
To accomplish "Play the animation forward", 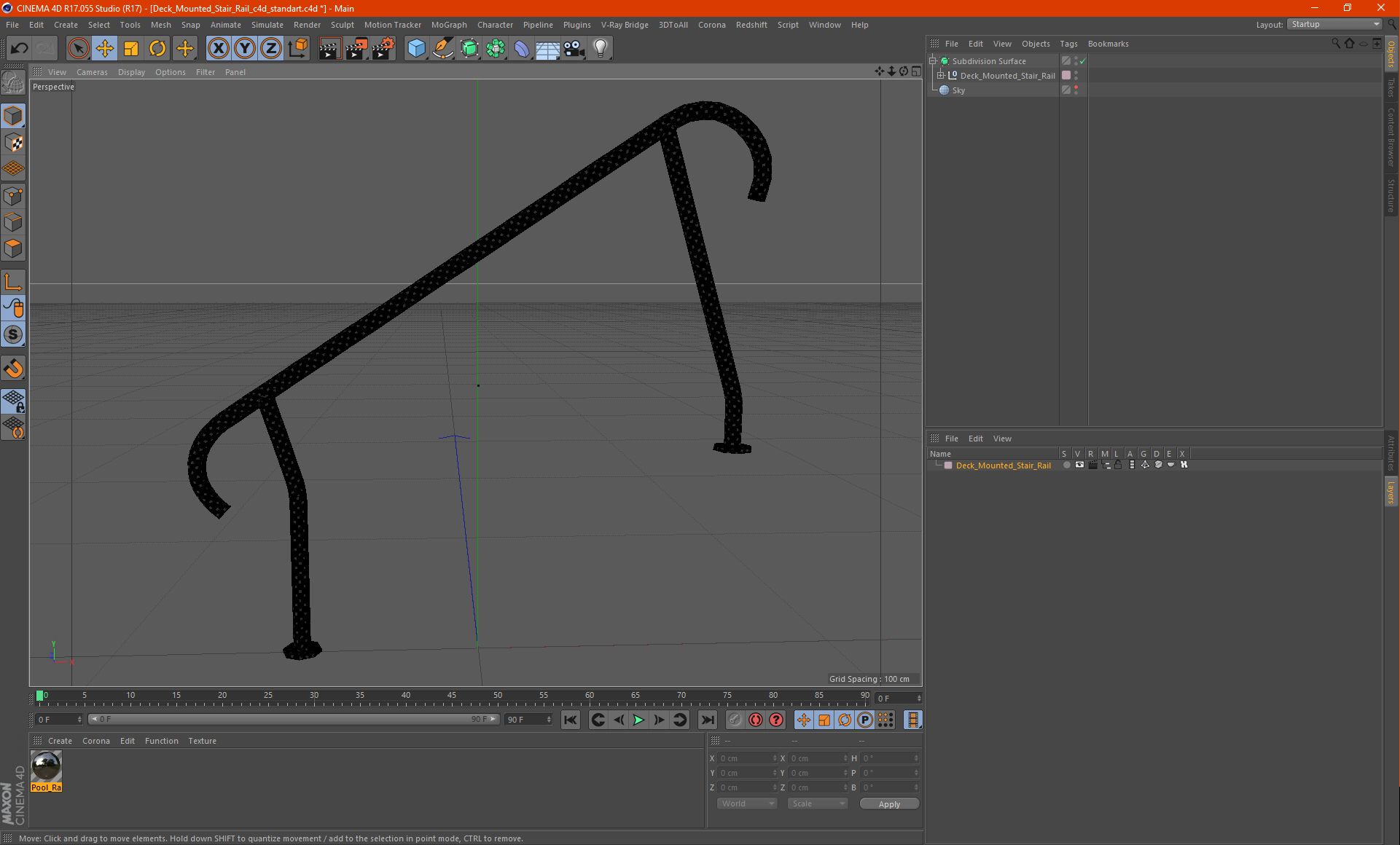I will click(638, 720).
